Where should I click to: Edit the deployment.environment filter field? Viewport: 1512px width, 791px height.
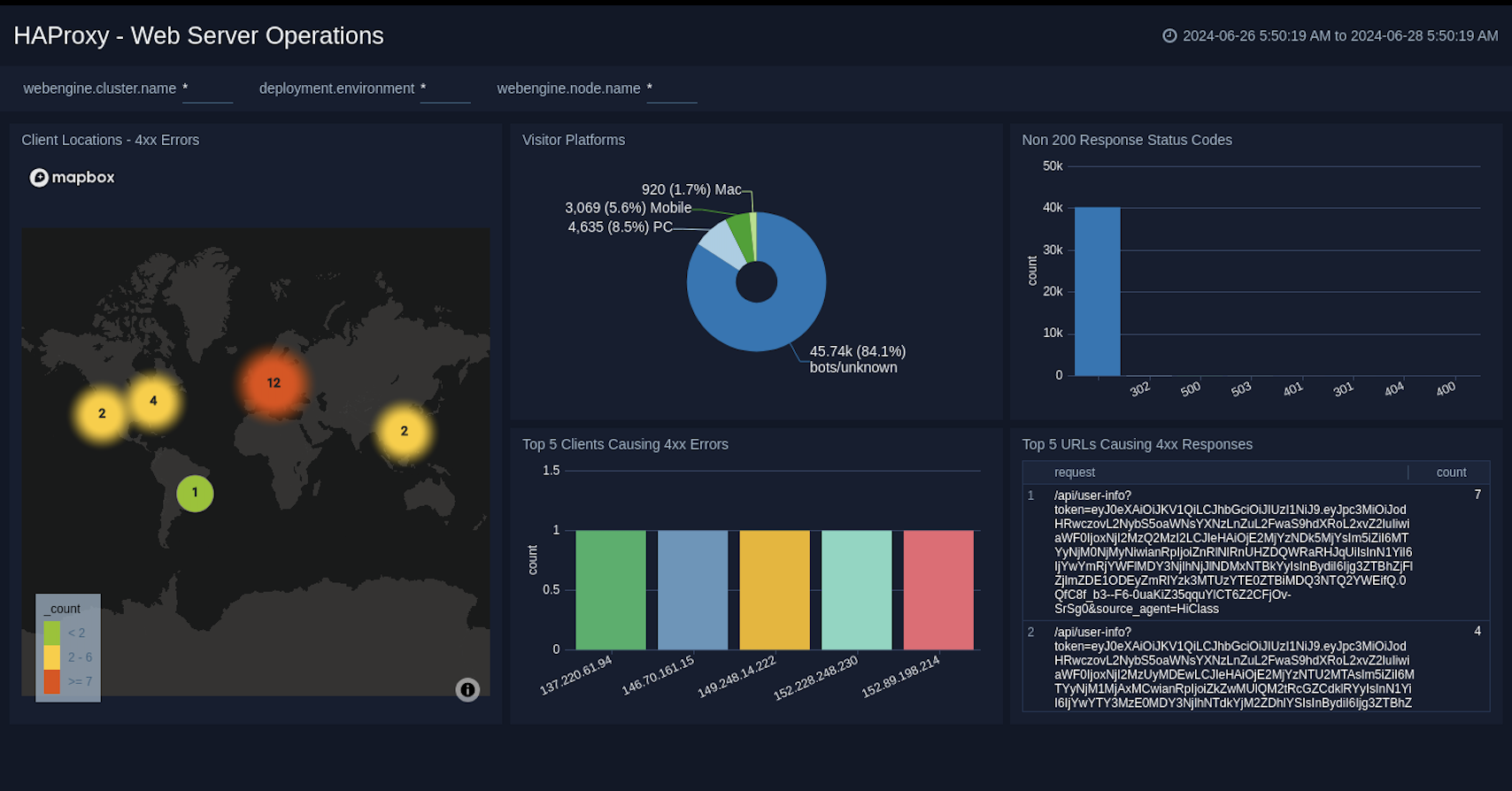[445, 89]
